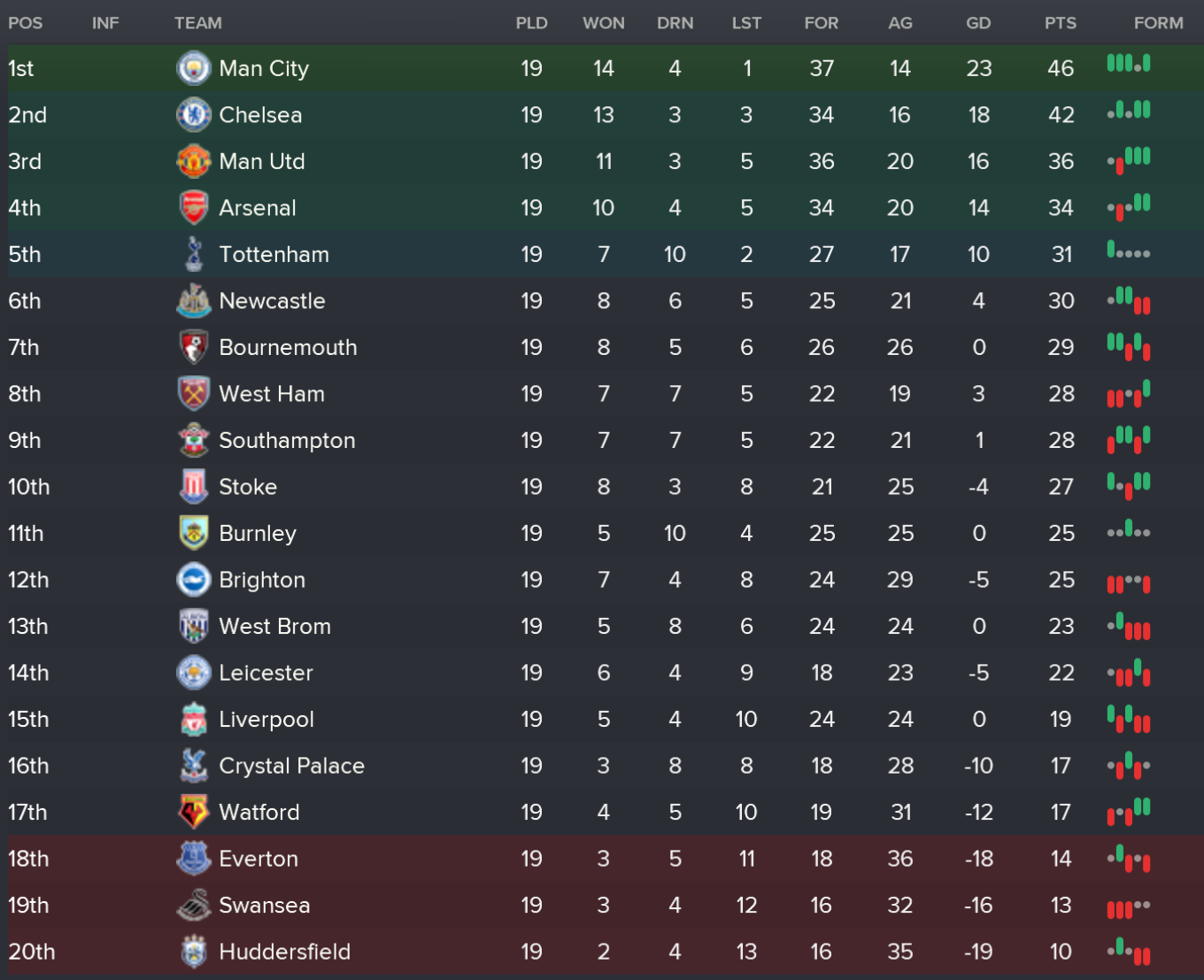1204x980 pixels.
Task: Open the Bournemouth team link
Action: pos(288,348)
